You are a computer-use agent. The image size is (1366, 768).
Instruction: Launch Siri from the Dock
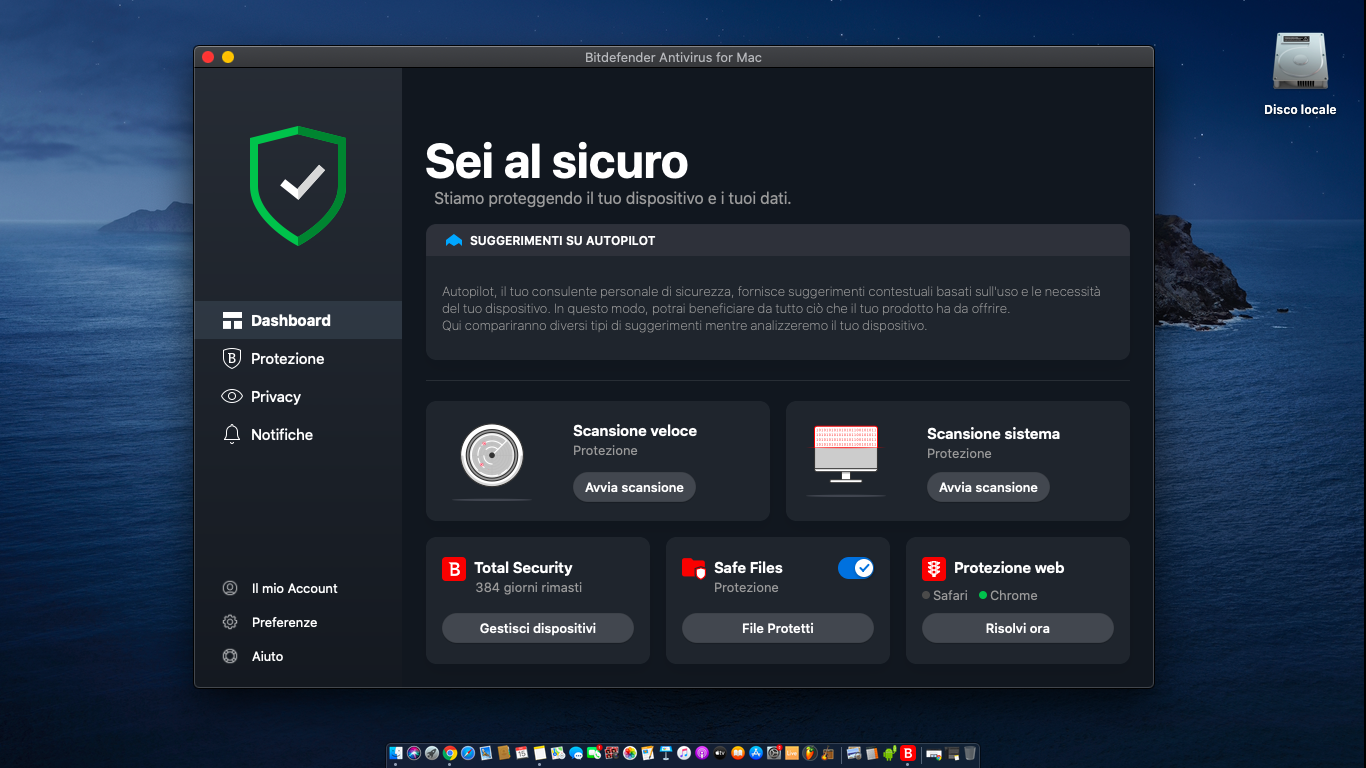pos(414,753)
